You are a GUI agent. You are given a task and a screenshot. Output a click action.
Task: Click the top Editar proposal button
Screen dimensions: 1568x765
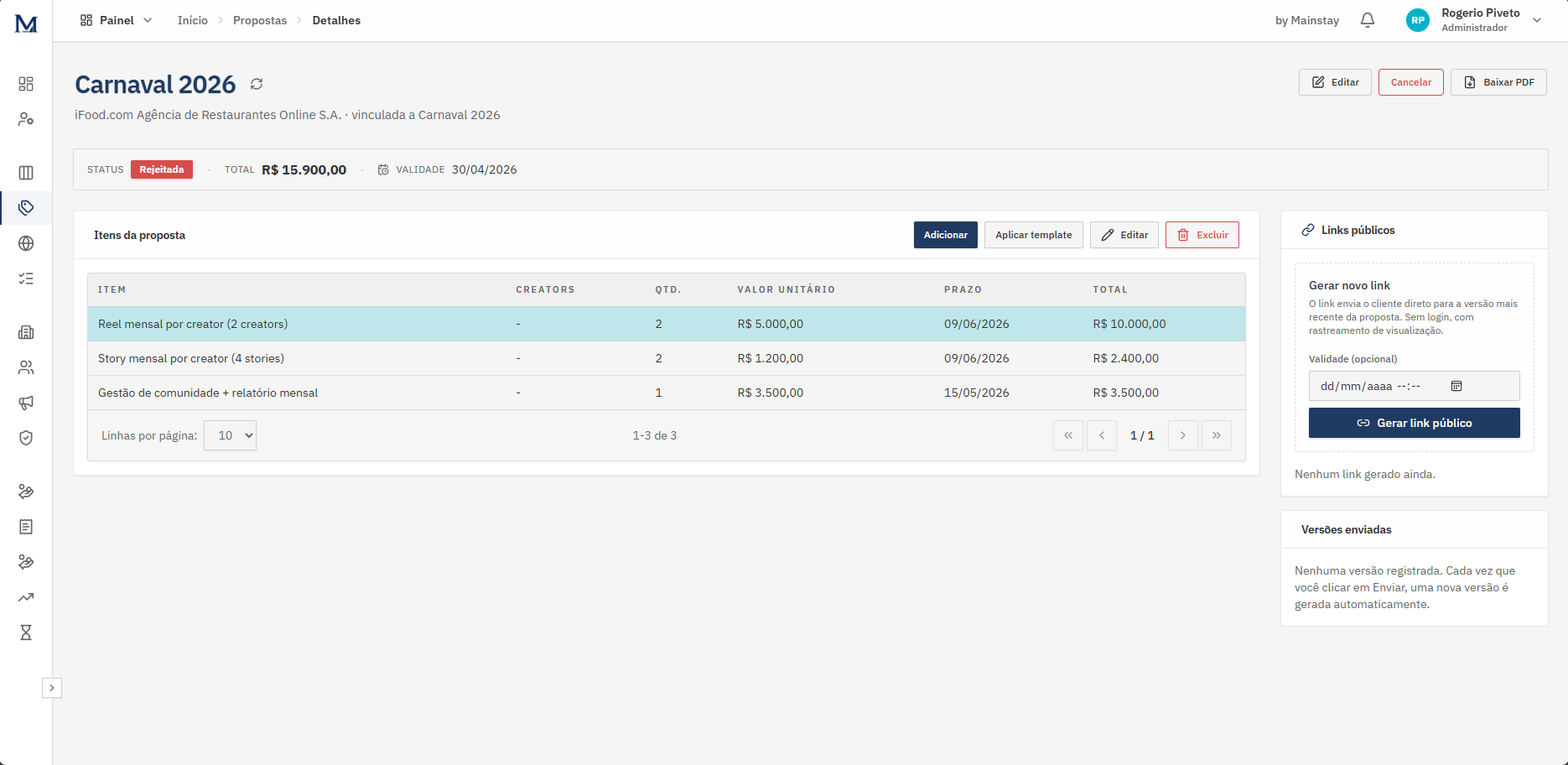tap(1335, 82)
